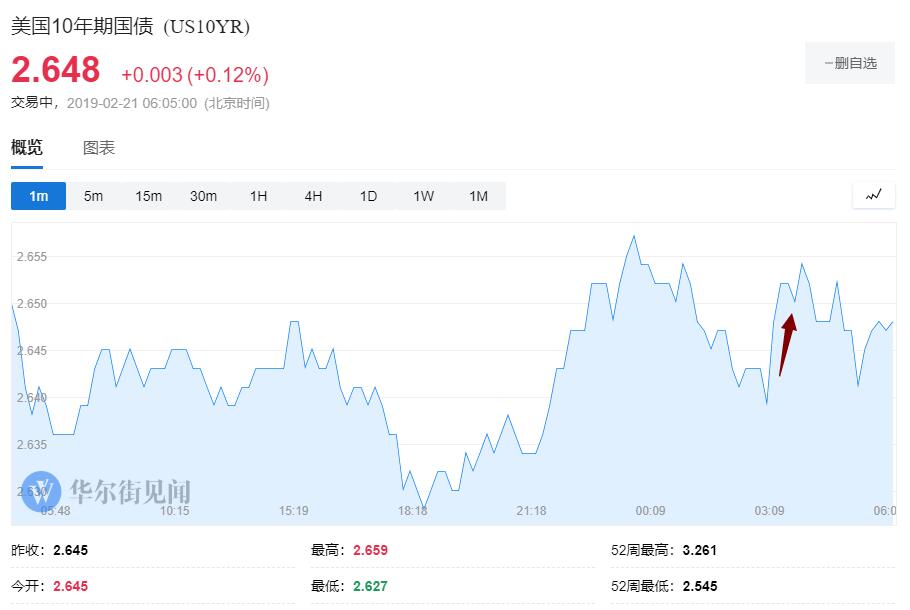Open the chart type line icon
Image resolution: width=910 pixels, height=610 pixels.
(x=874, y=195)
